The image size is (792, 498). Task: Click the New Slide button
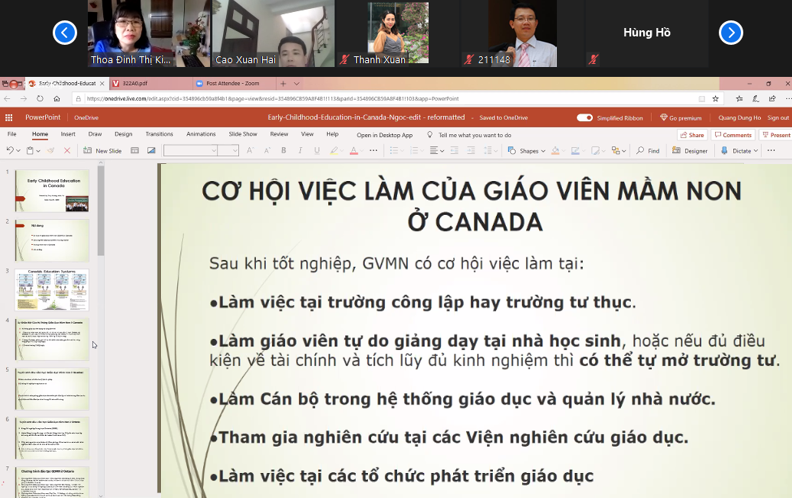102,151
